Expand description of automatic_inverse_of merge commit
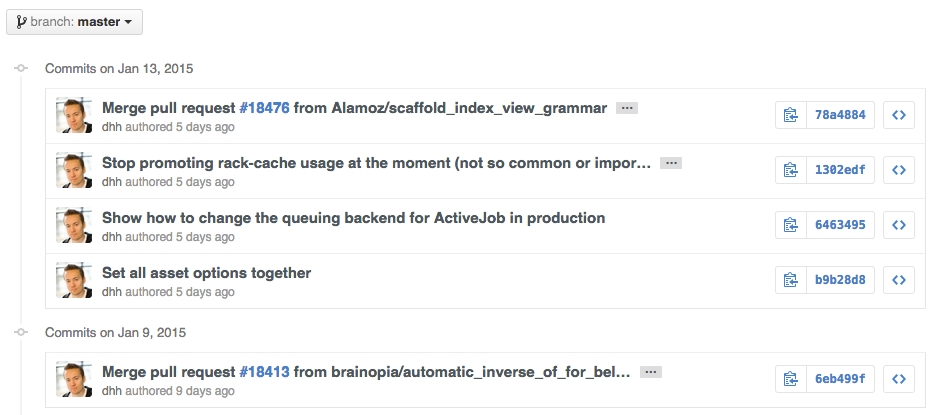938x415 pixels. 650,373
